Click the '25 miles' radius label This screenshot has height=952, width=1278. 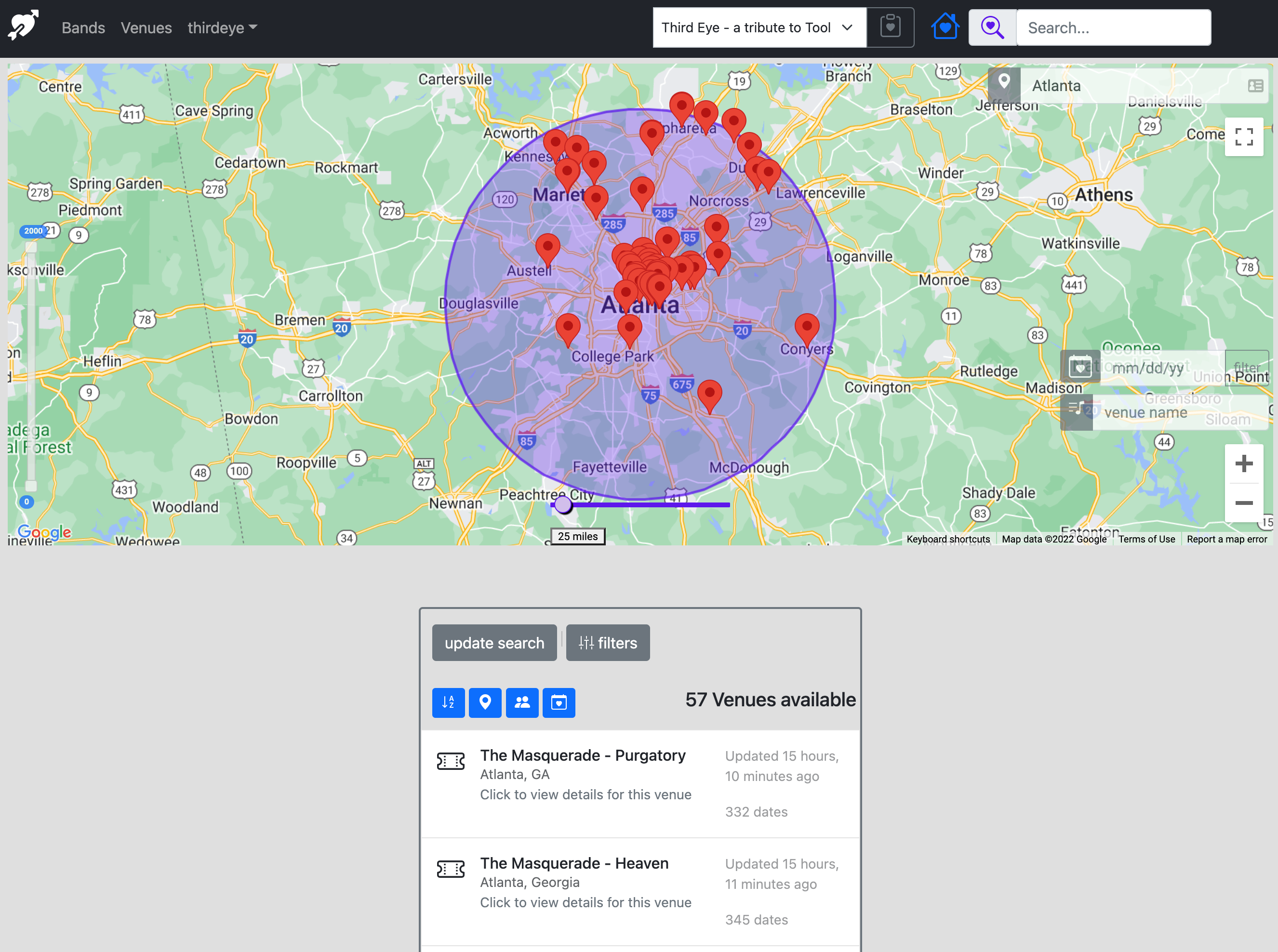[578, 536]
